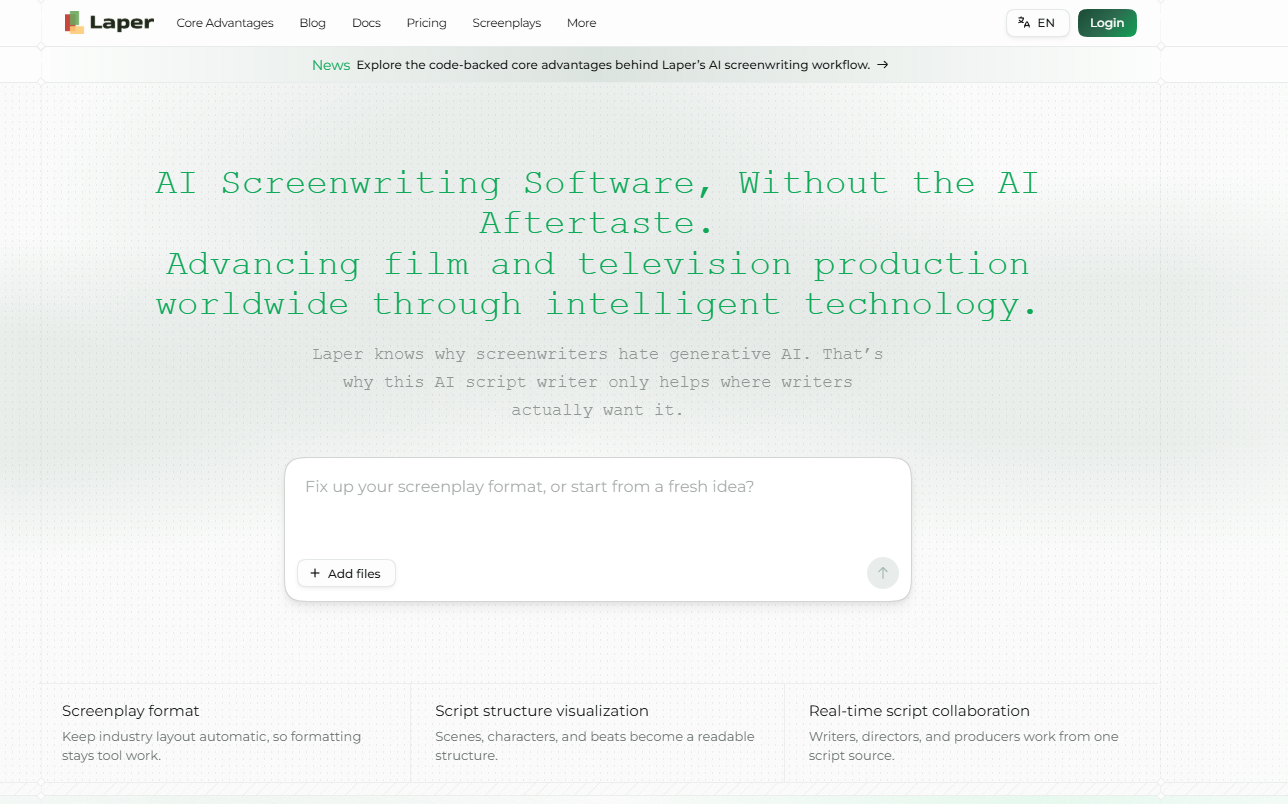Click the 'AI Screenwriting Software' headline

598,203
